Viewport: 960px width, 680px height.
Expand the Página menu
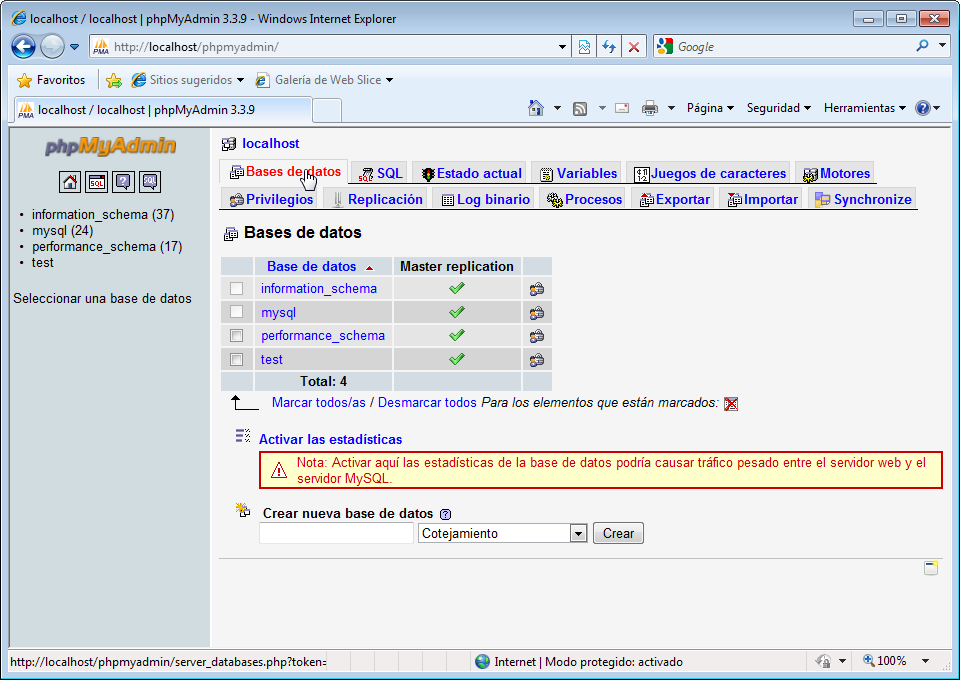[710, 108]
